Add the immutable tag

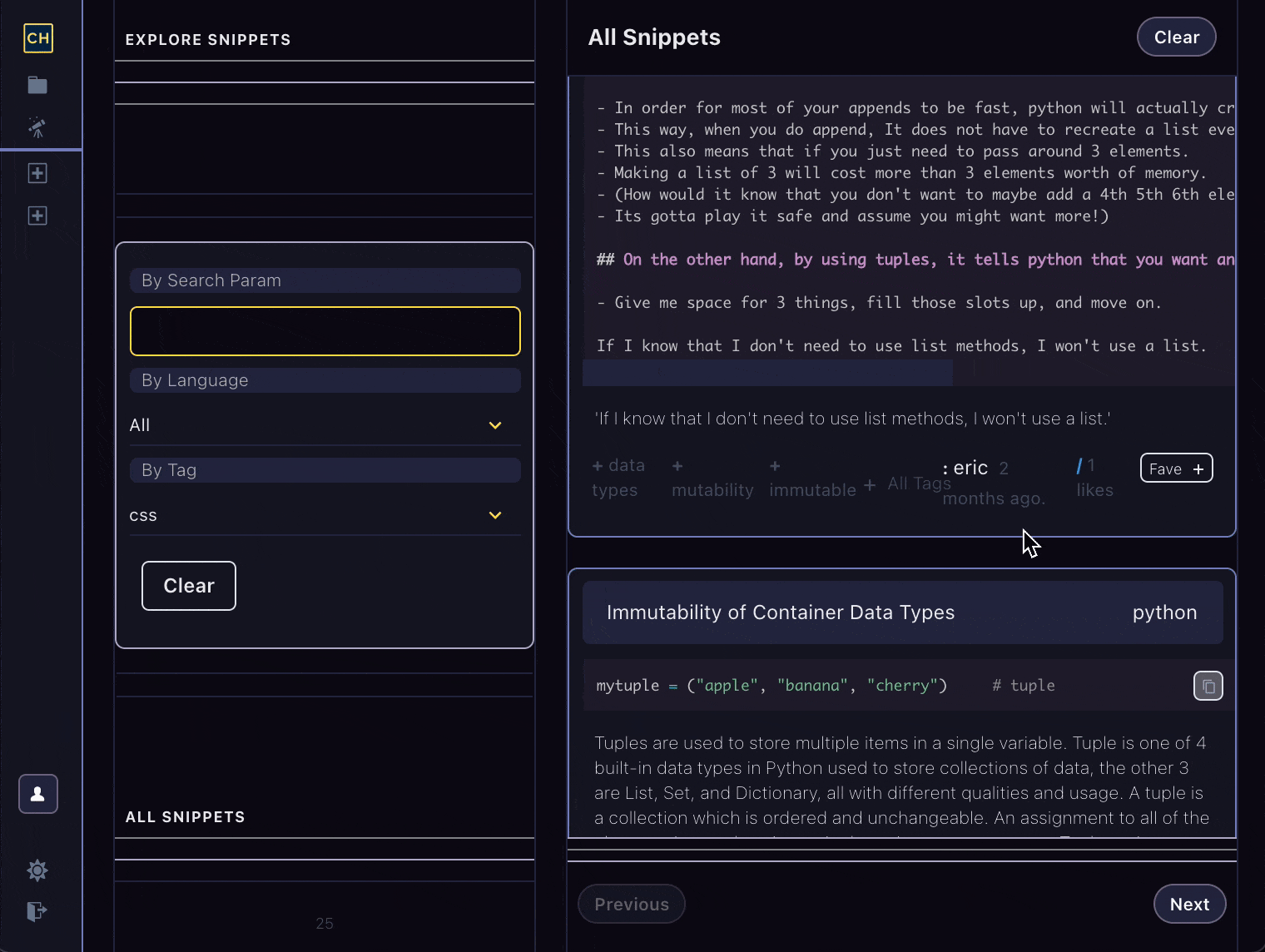pyautogui.click(x=812, y=478)
